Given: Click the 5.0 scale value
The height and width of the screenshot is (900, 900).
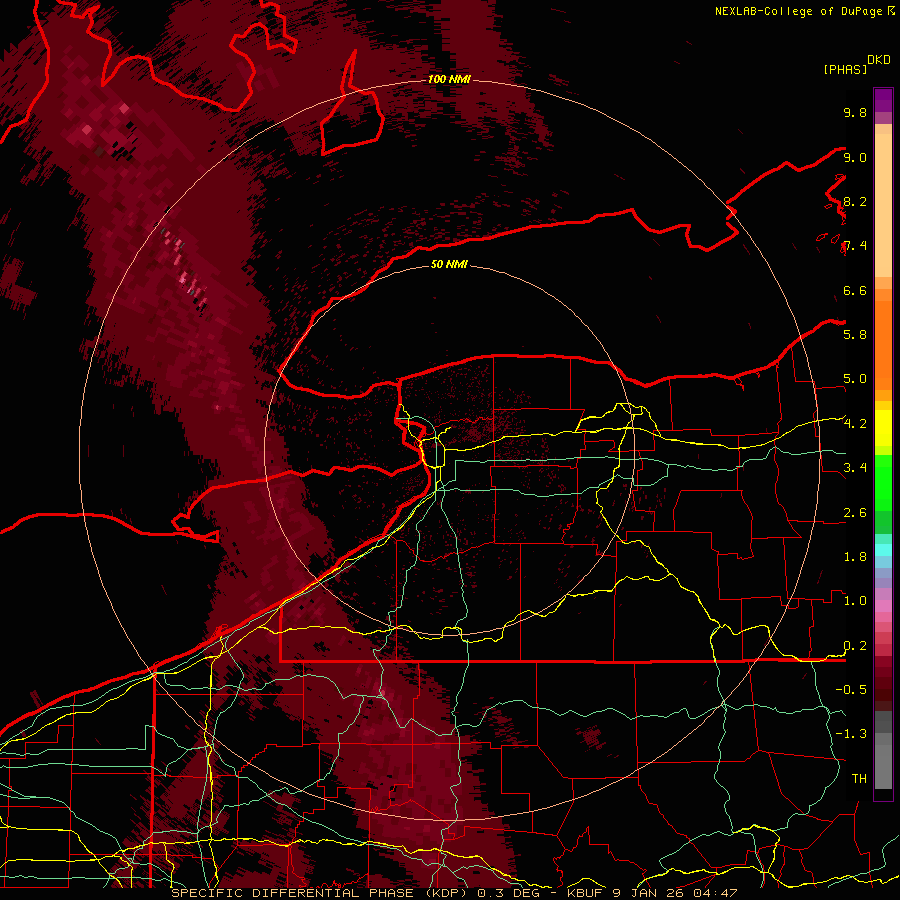Looking at the screenshot, I should pos(855,379).
